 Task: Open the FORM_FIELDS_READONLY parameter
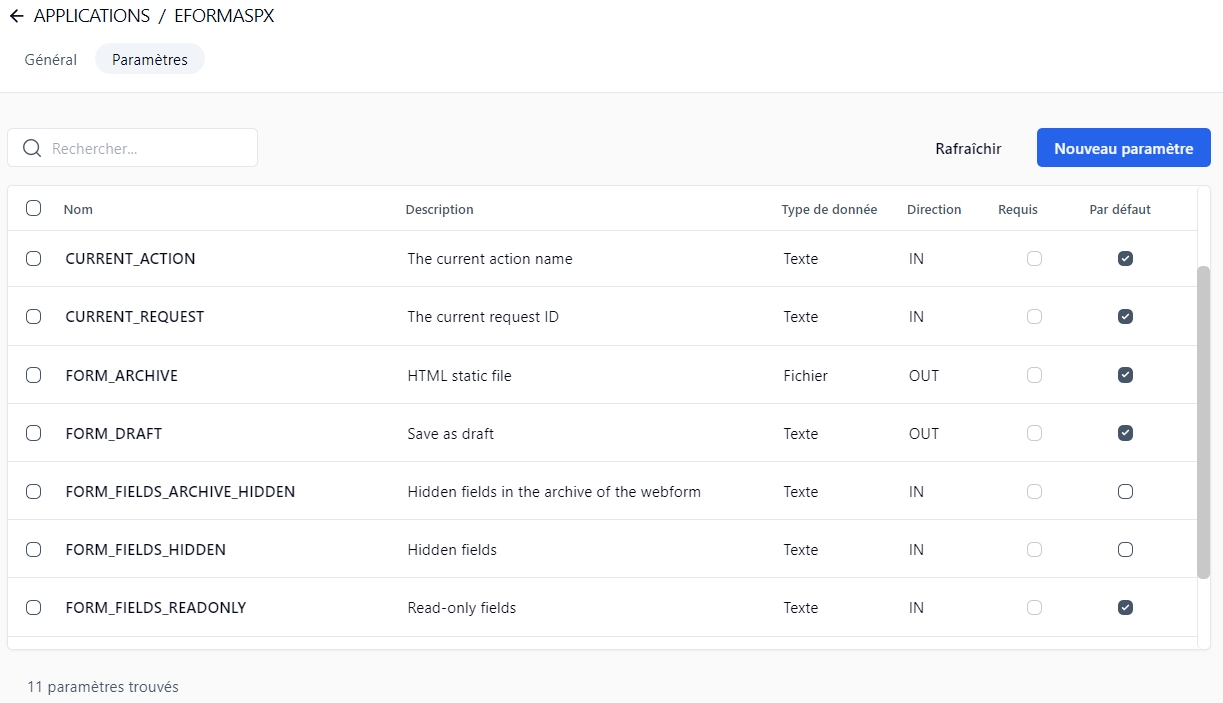[x=156, y=608]
